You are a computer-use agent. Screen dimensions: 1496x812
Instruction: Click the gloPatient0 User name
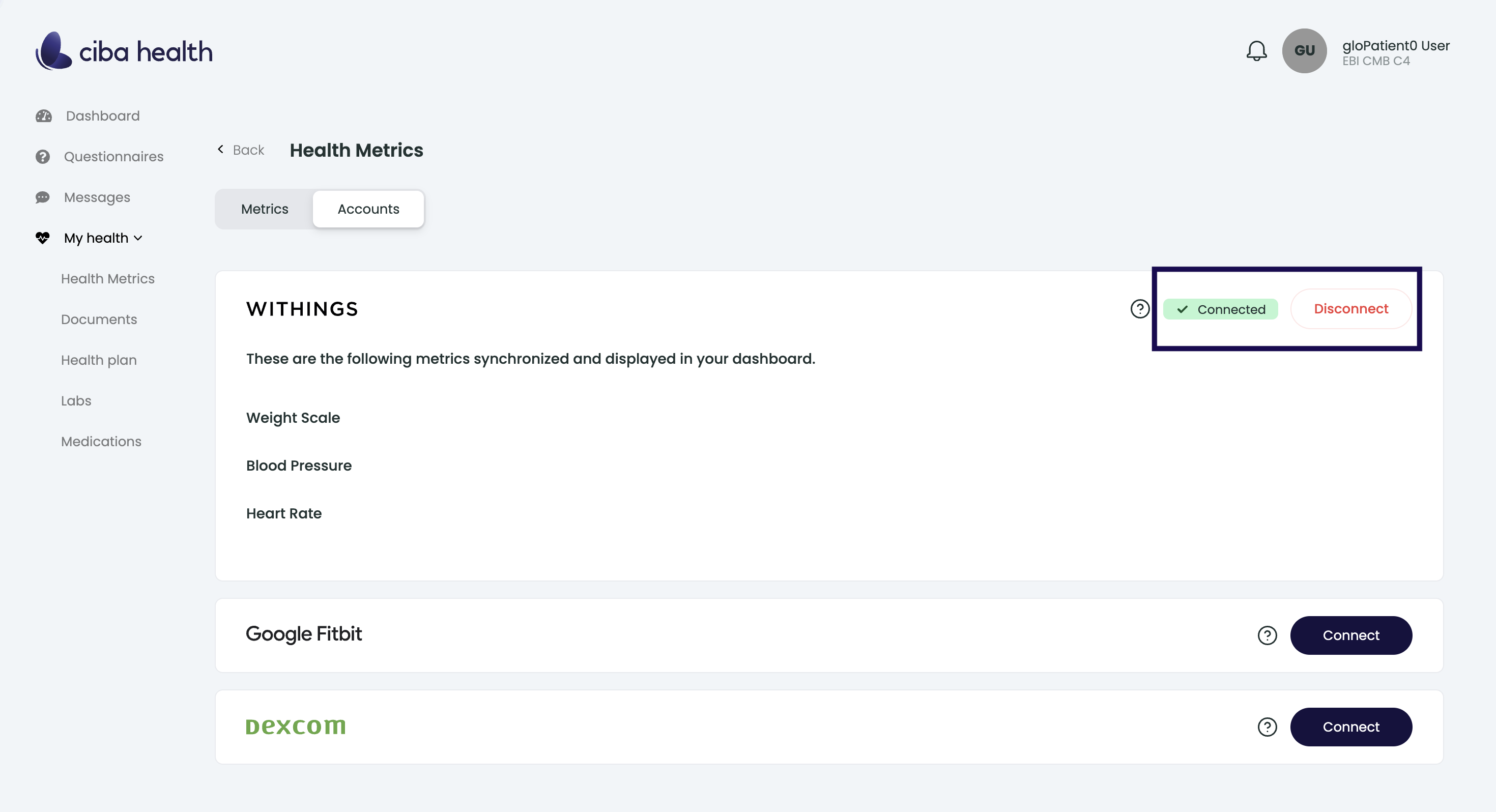coord(1396,45)
